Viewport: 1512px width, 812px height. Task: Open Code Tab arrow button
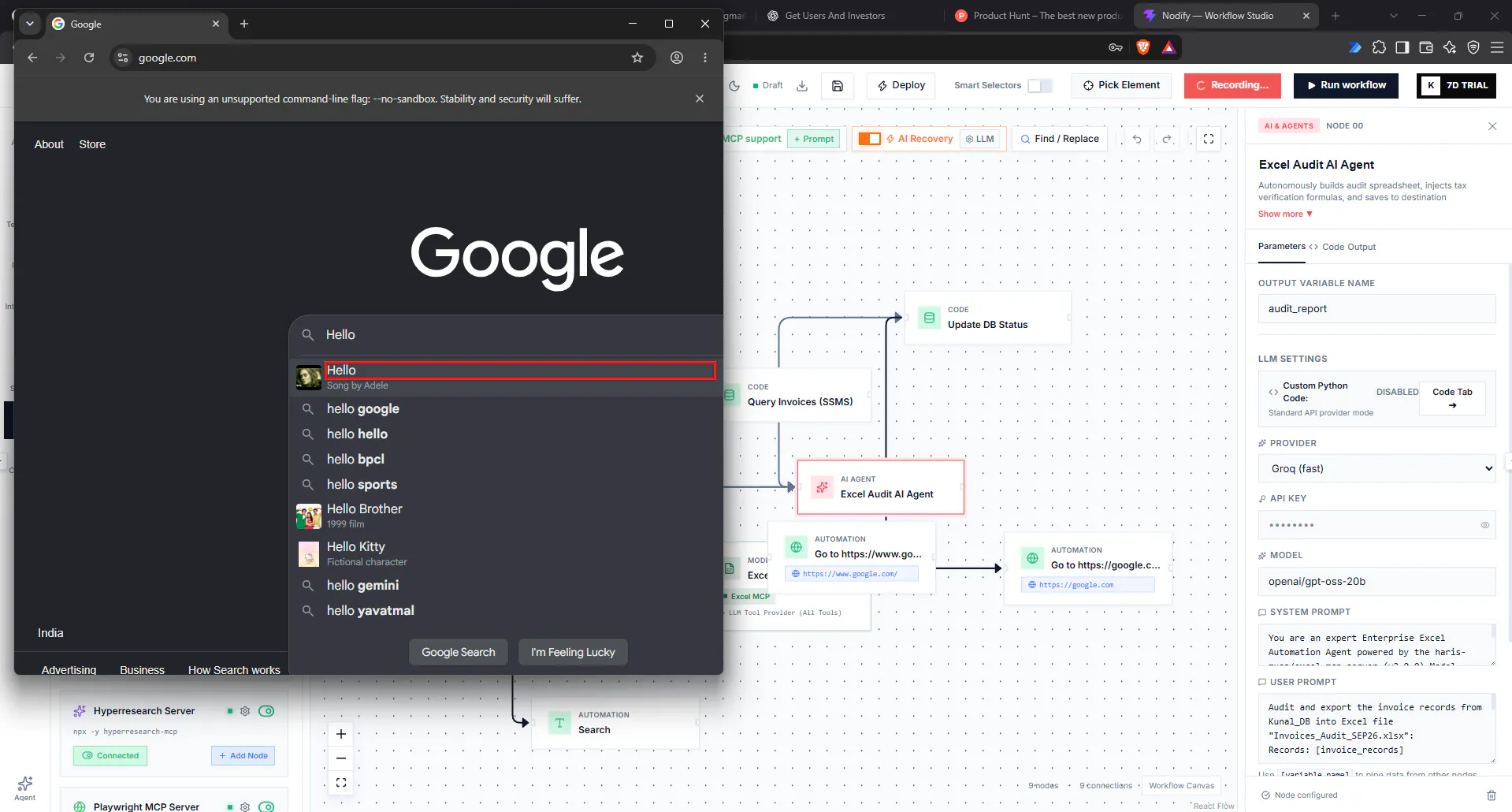(x=1452, y=398)
